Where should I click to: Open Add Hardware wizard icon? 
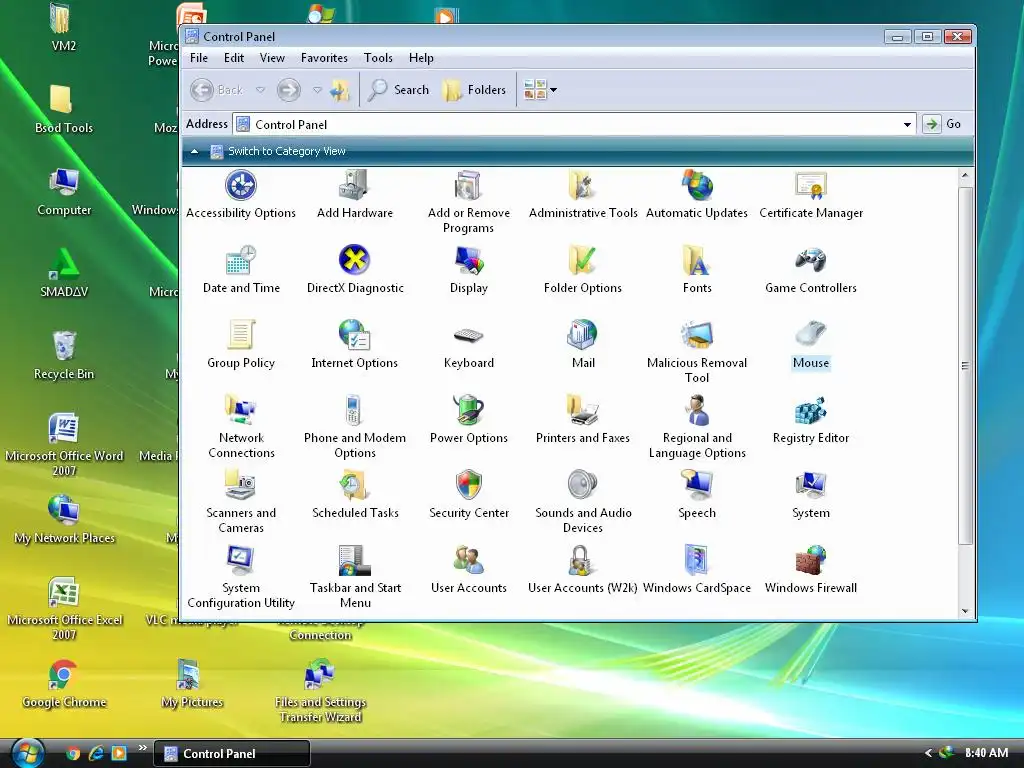(x=355, y=195)
